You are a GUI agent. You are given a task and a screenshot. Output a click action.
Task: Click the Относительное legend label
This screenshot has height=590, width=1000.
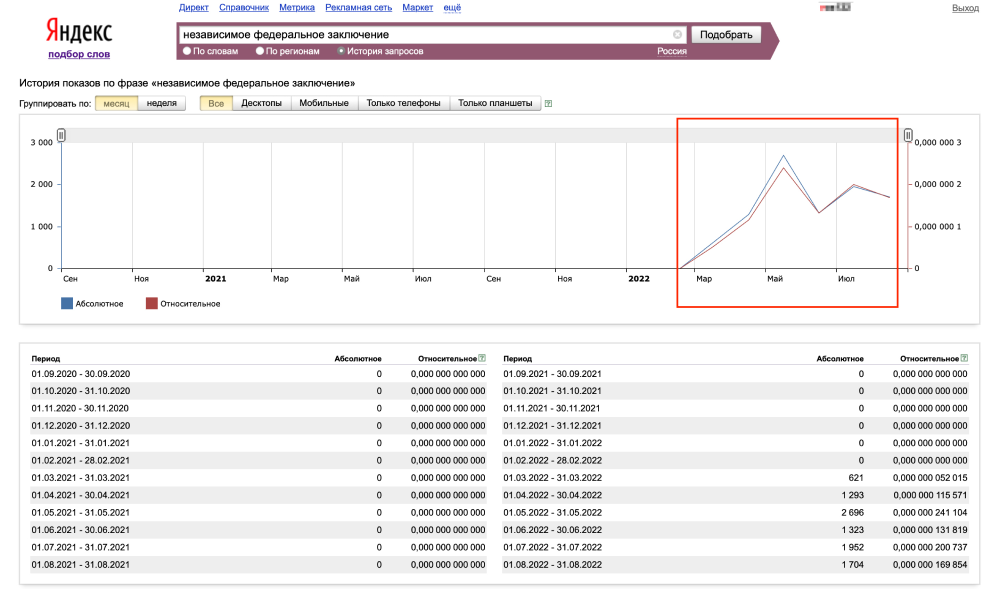click(x=190, y=304)
